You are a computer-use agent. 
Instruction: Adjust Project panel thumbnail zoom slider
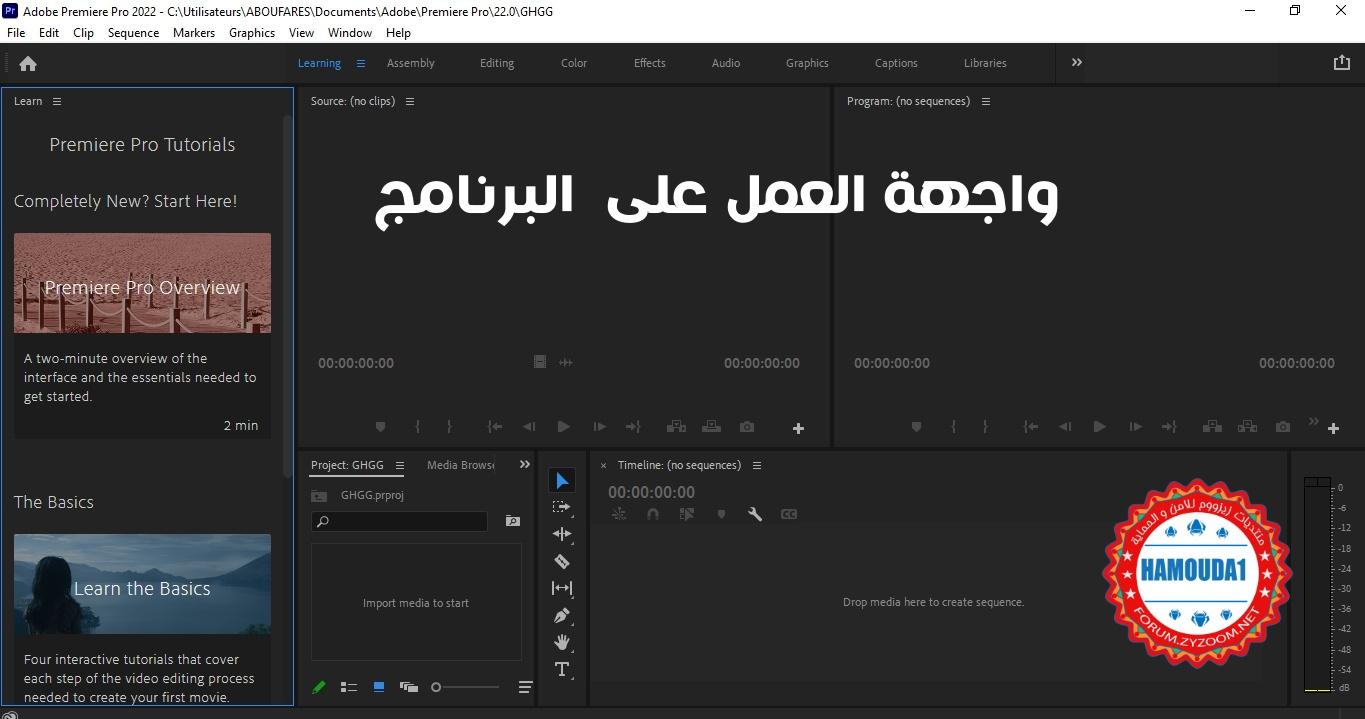[x=465, y=687]
